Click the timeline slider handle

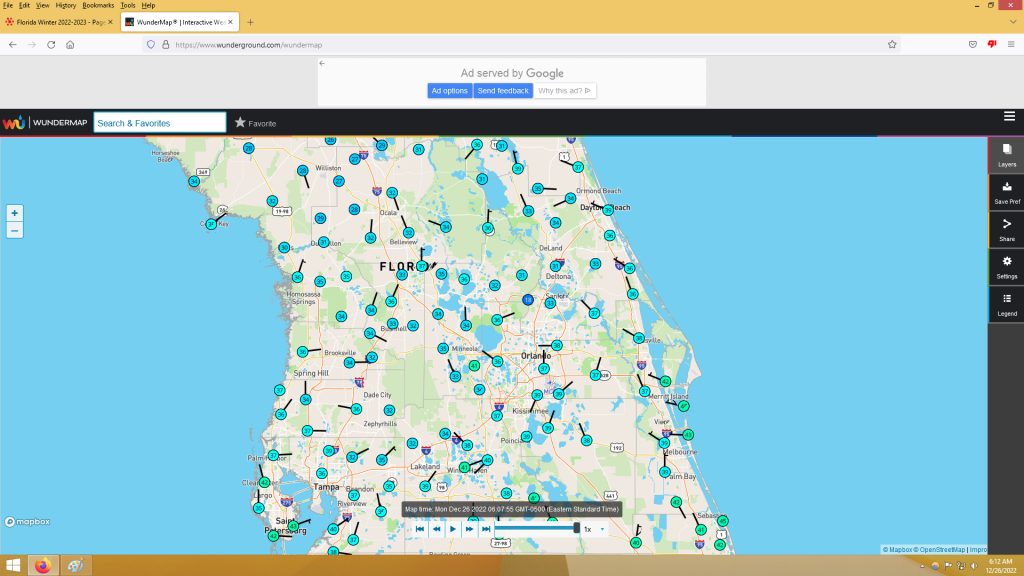click(576, 528)
